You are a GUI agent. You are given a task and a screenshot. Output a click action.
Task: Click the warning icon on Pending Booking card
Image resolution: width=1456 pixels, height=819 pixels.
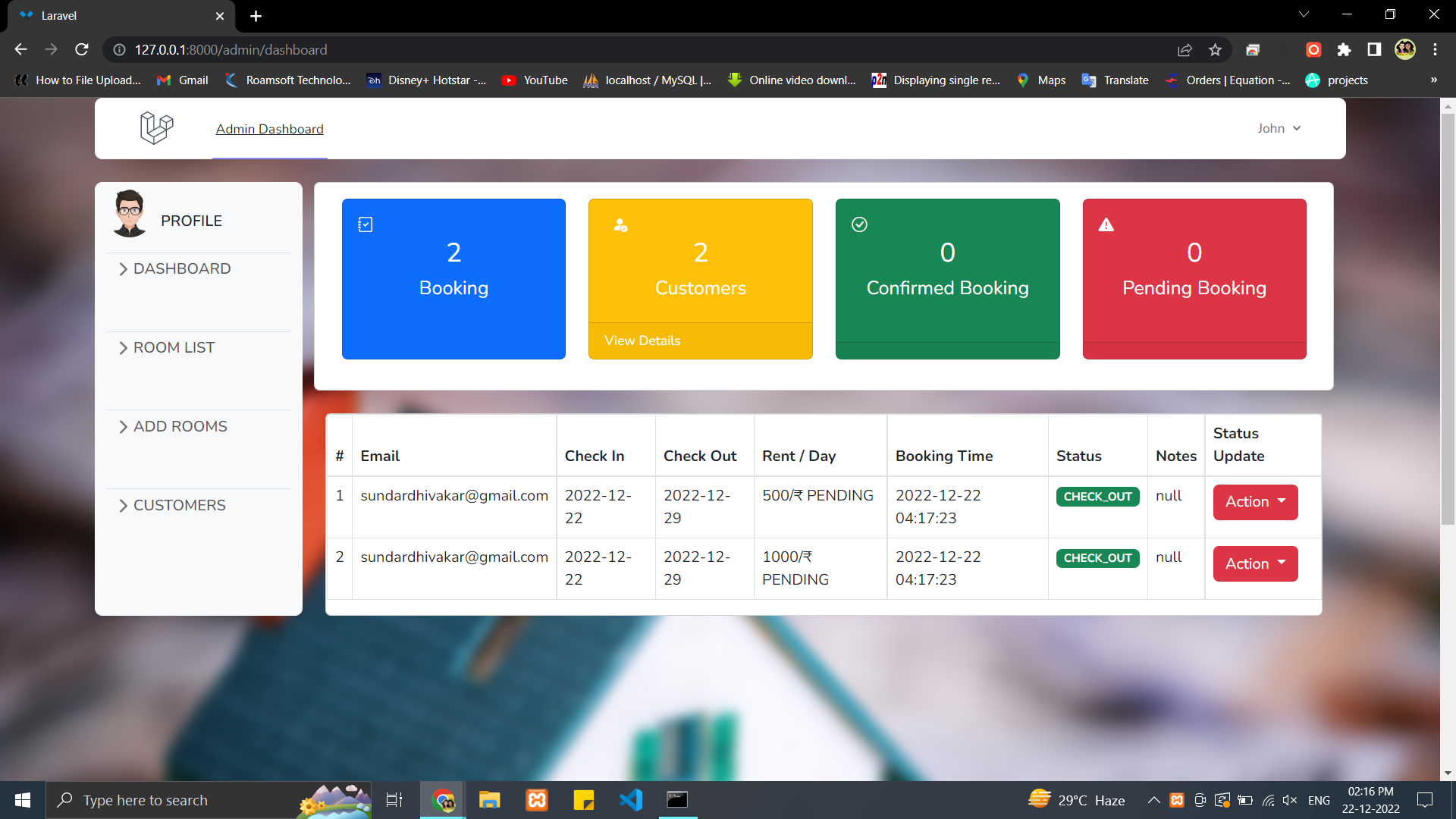1106,224
